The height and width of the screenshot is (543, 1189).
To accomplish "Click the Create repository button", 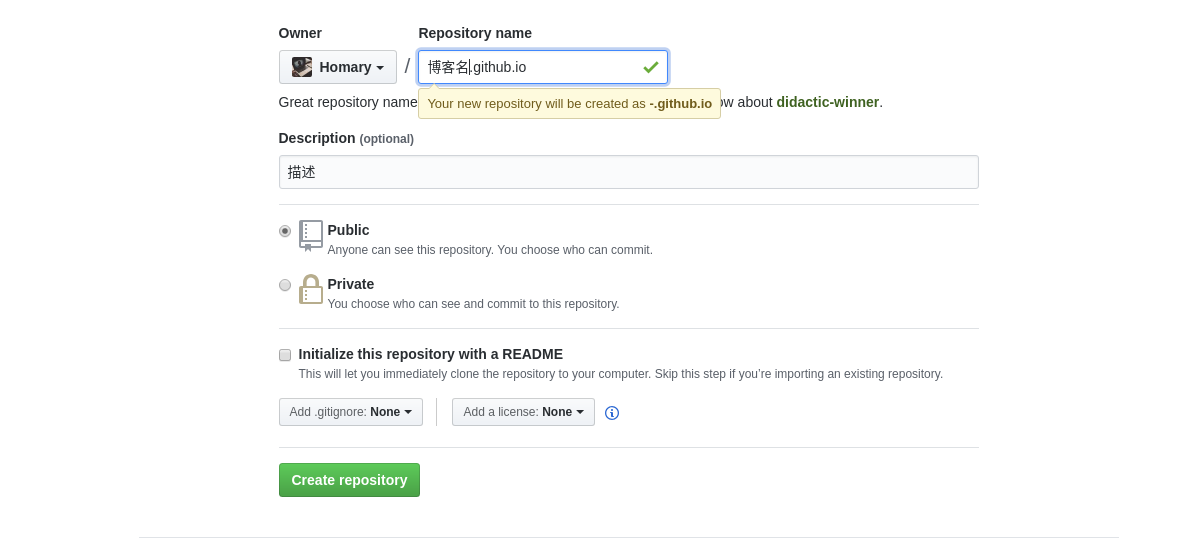I will tap(350, 480).
